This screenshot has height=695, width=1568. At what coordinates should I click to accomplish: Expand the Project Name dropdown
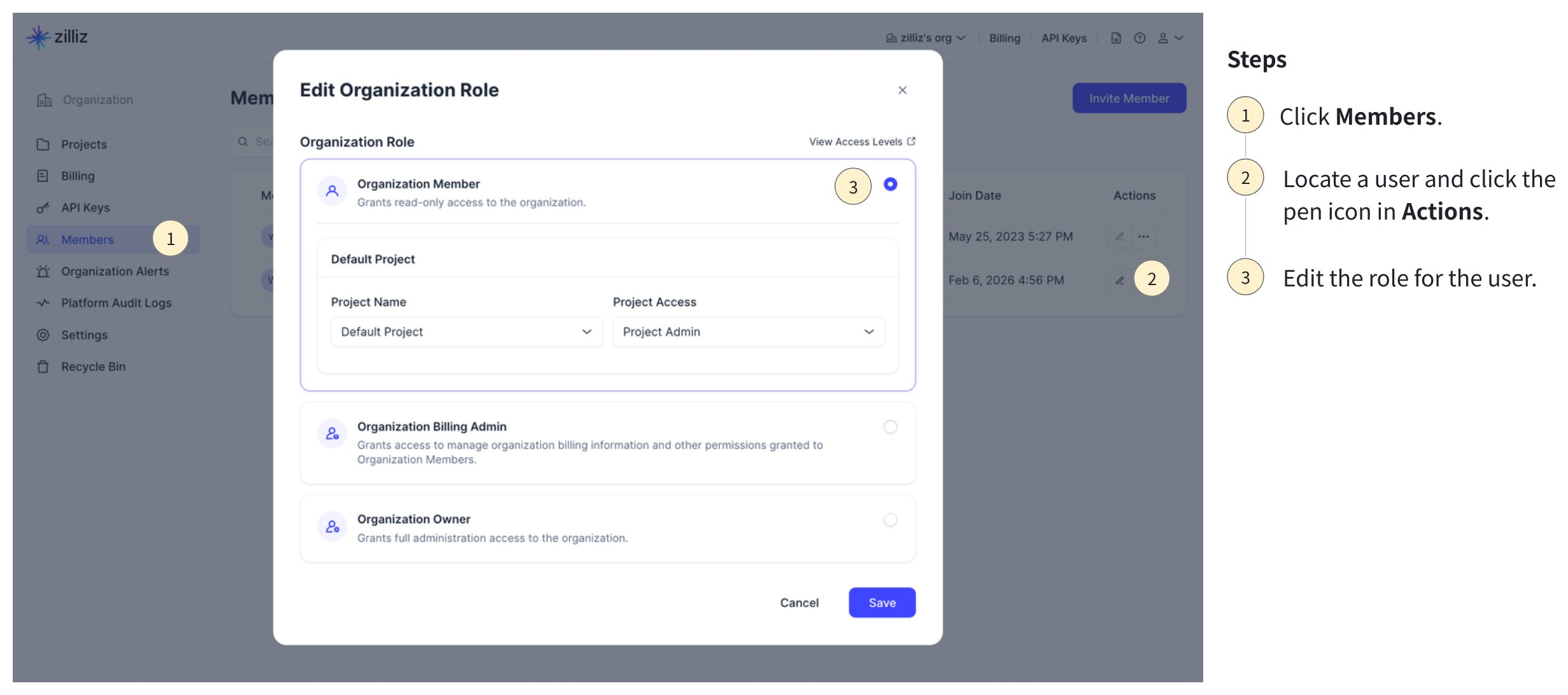click(x=466, y=332)
